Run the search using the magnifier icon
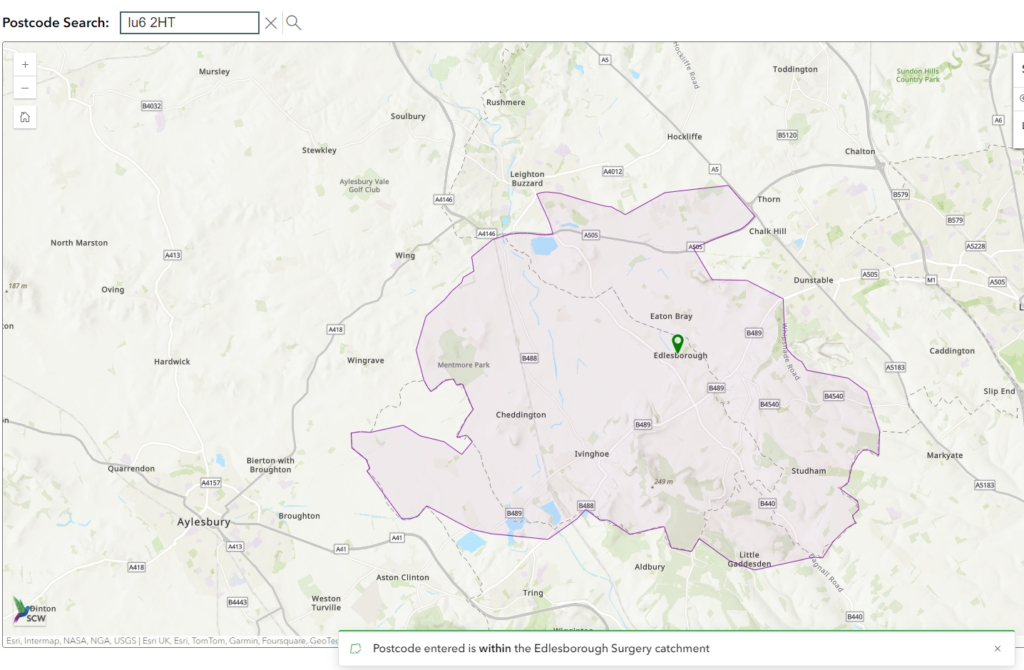This screenshot has width=1024, height=670. 293,22
